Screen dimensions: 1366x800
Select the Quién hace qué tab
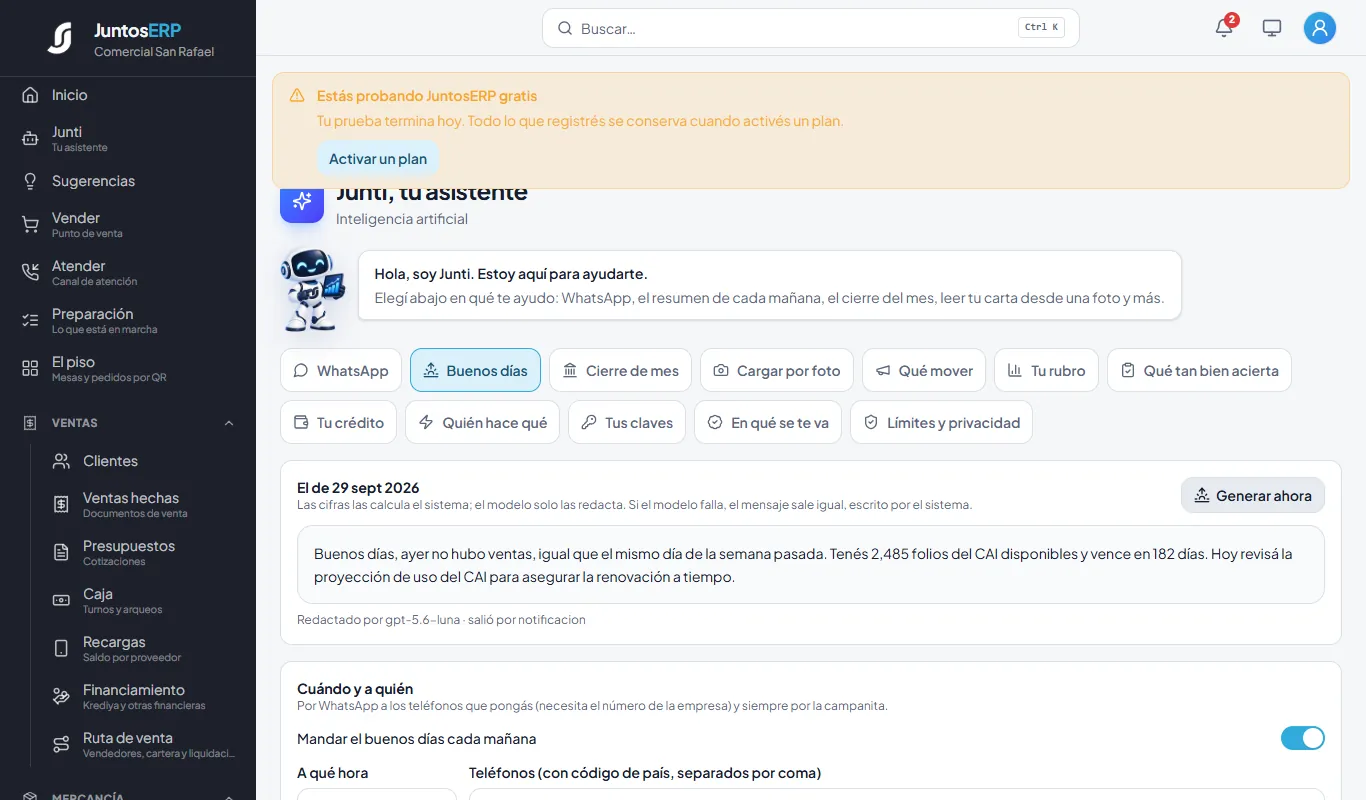click(x=482, y=422)
